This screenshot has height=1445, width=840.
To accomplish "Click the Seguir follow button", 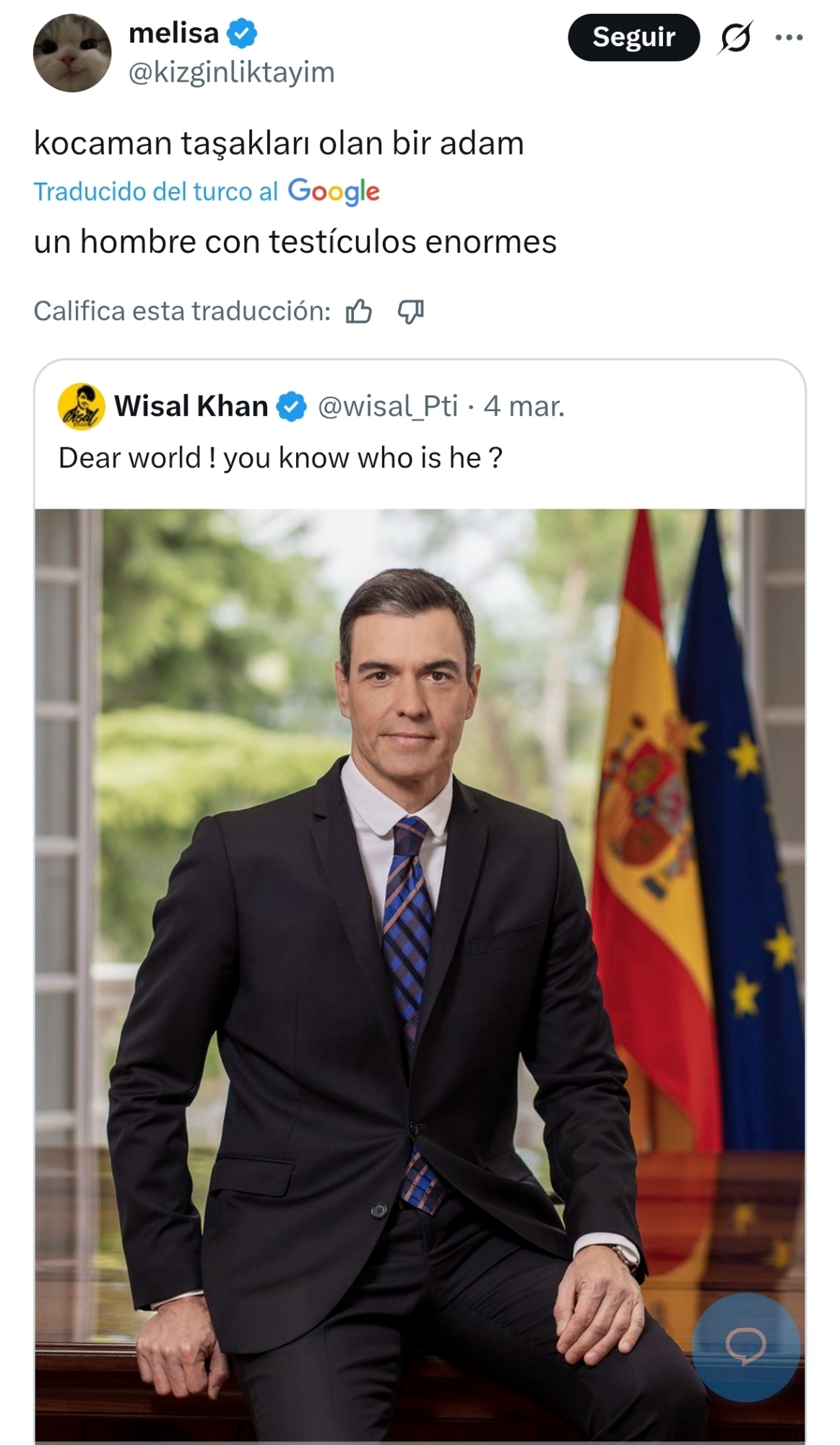I will point(633,37).
